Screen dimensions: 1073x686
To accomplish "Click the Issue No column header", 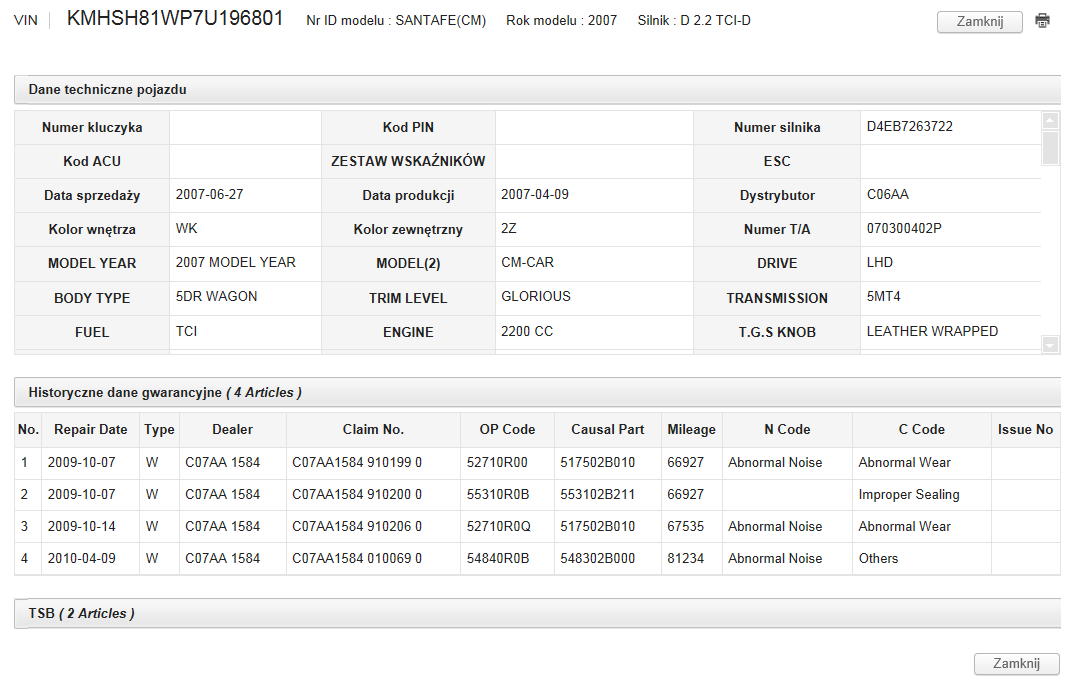I will [1025, 429].
